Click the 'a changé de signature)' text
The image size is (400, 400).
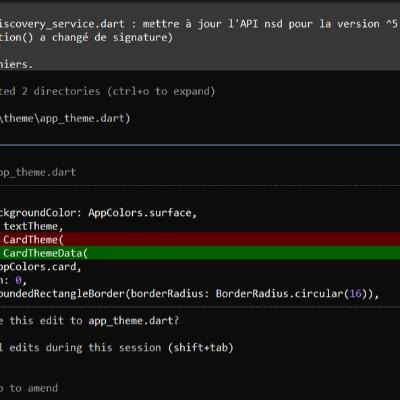(x=106, y=37)
